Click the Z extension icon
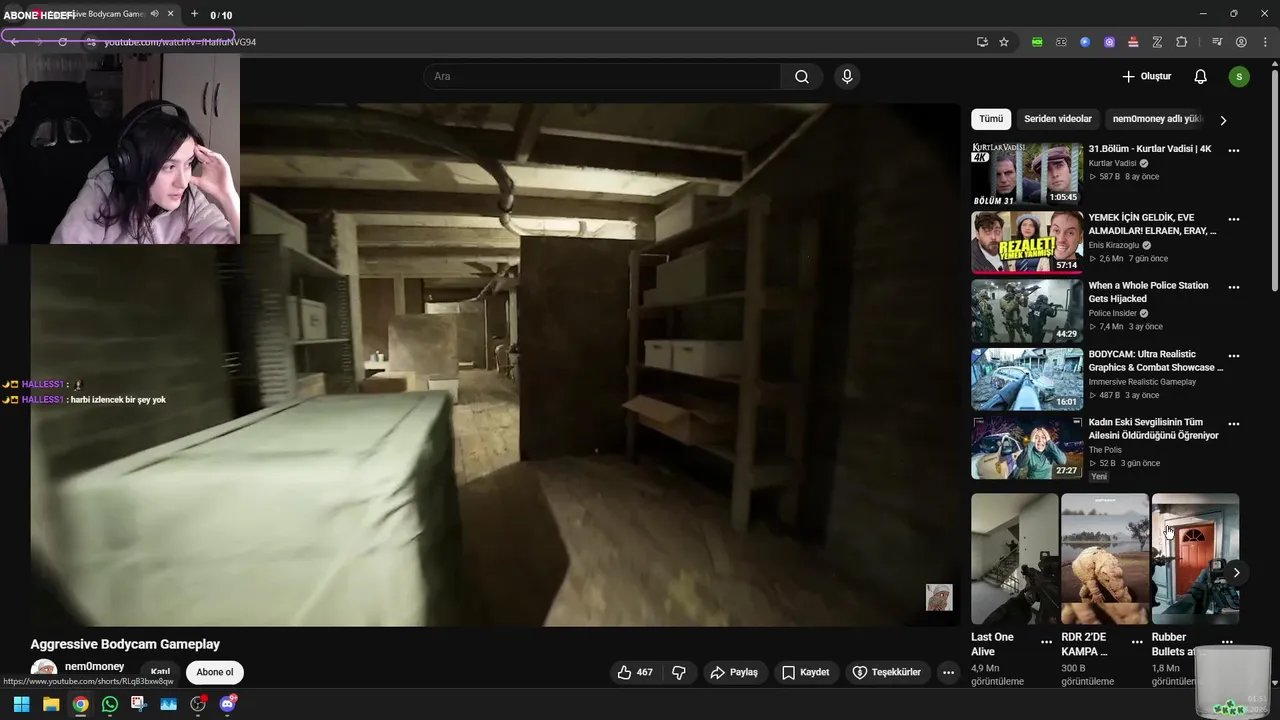1280x720 pixels. (x=1157, y=42)
